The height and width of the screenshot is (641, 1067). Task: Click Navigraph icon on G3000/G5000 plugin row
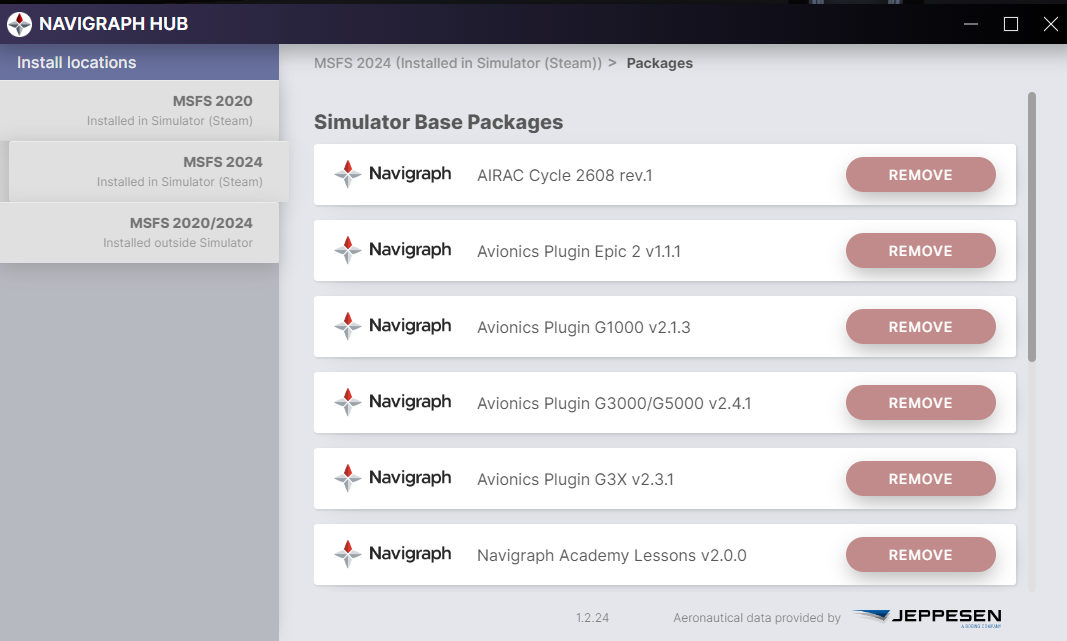coord(348,402)
